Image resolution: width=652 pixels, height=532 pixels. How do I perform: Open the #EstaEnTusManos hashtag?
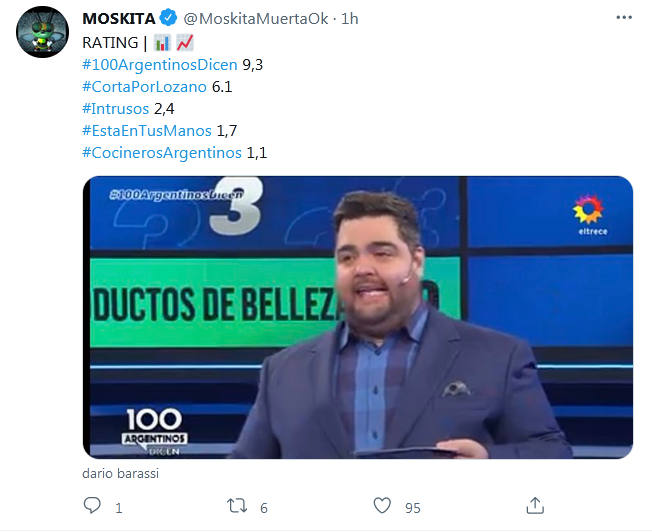tap(147, 131)
